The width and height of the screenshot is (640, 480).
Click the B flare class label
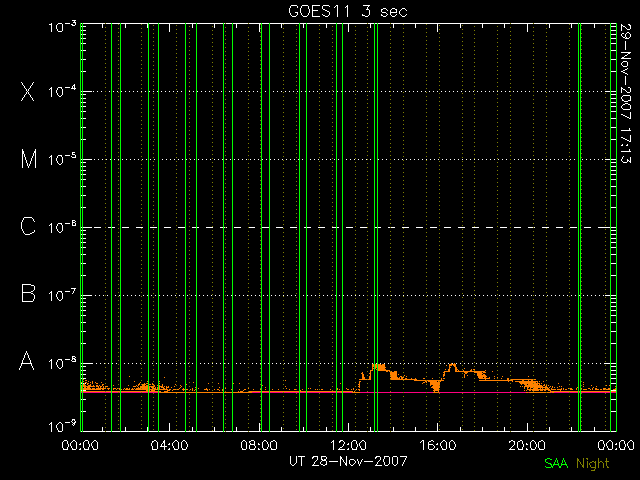28,293
